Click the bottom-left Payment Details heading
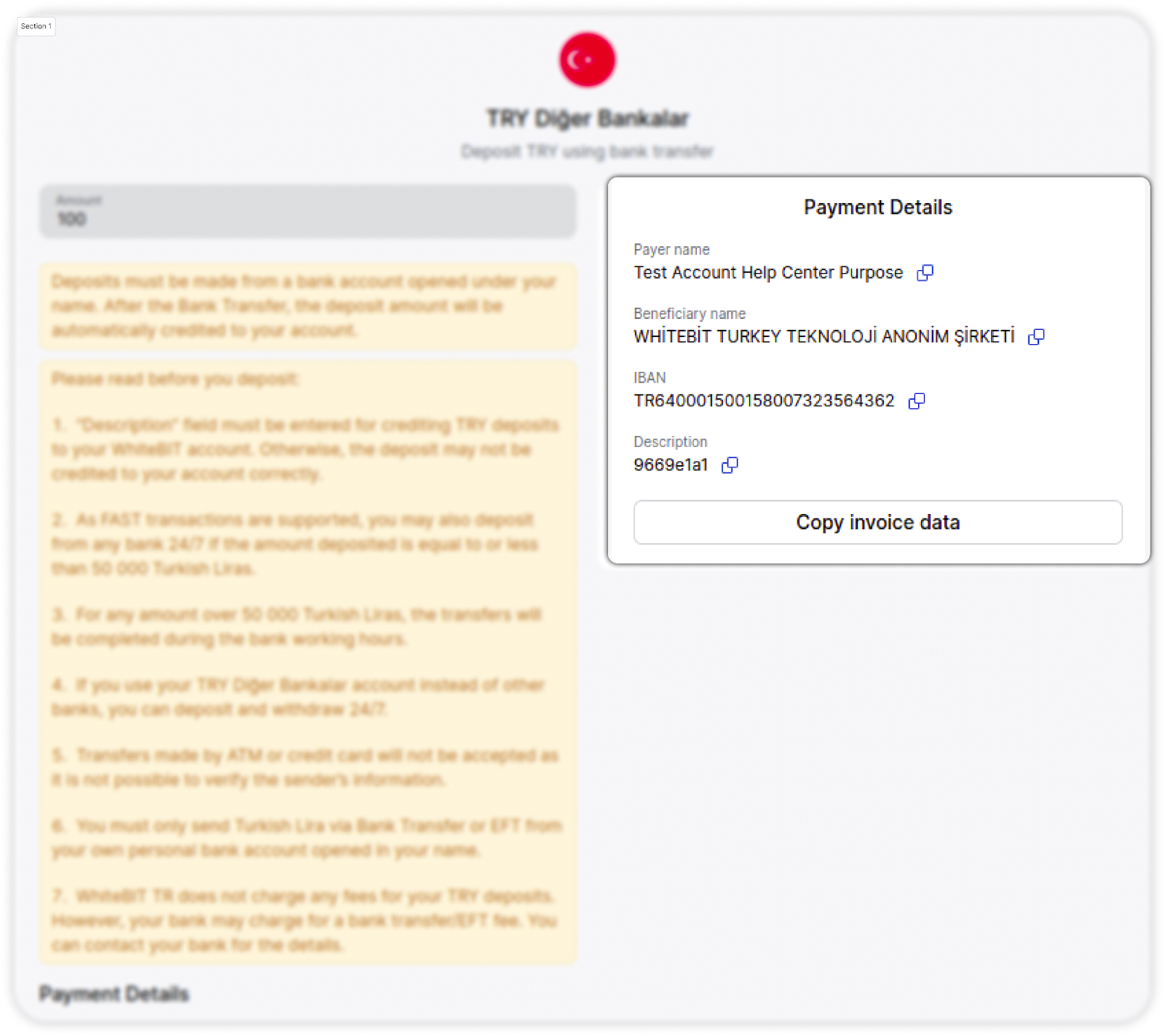The image size is (1165, 1036). (x=114, y=994)
